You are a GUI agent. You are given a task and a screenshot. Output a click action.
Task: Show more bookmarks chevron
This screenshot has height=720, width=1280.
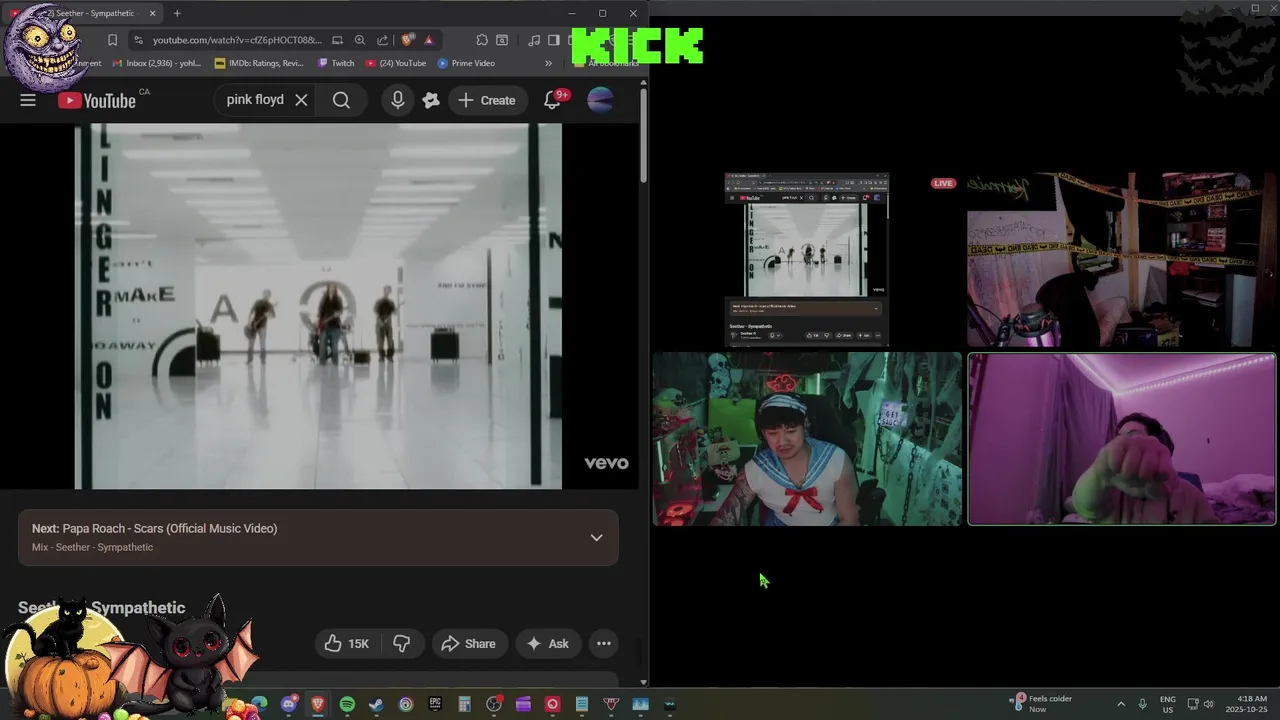548,63
